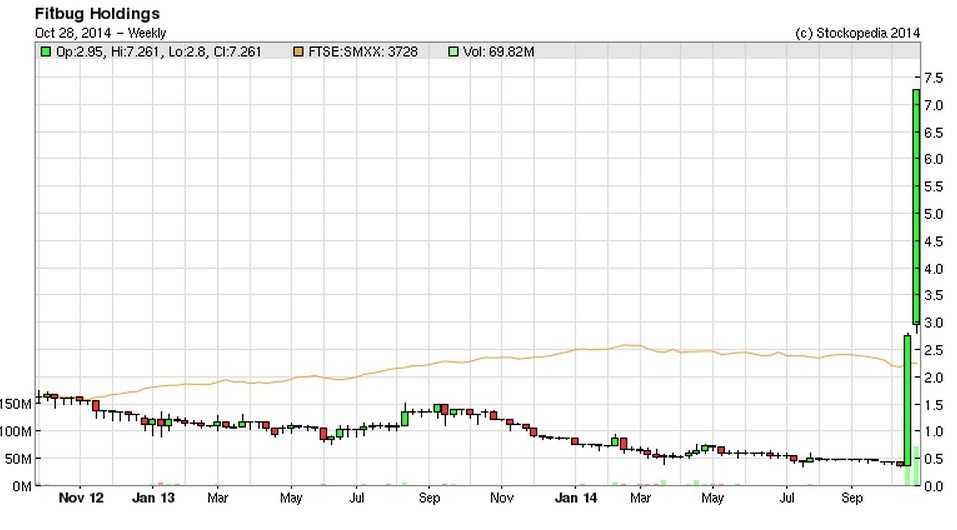Screen dimensions: 957x530
Task: Click the light green Vol legend swatch
Action: coord(453,52)
